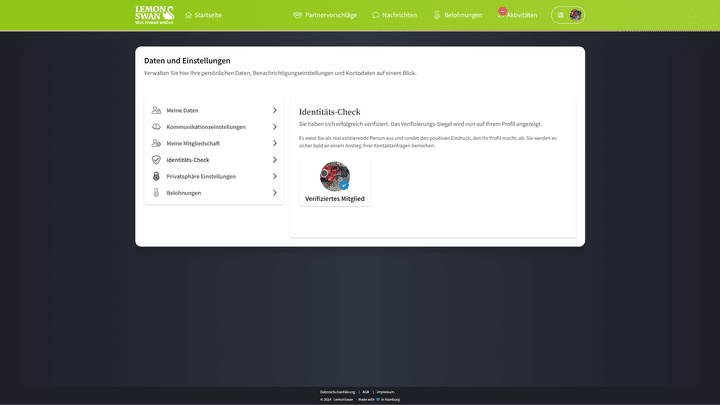
Task: Click the home icon beside Startseite
Action: pyautogui.click(x=188, y=15)
